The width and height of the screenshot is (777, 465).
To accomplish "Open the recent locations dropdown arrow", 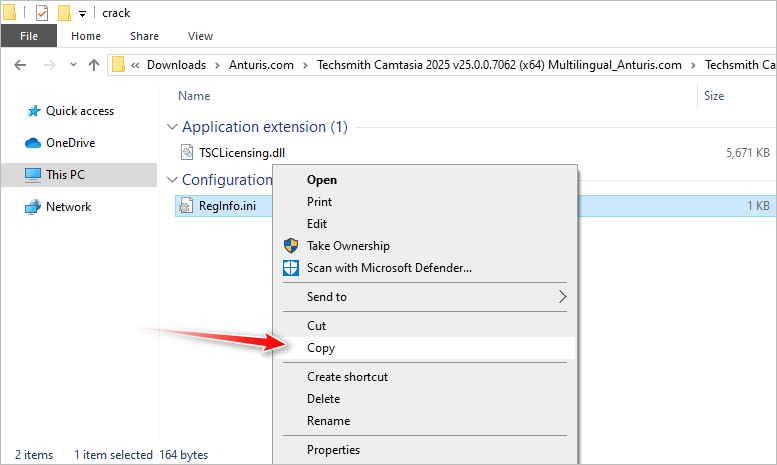I will (x=72, y=65).
